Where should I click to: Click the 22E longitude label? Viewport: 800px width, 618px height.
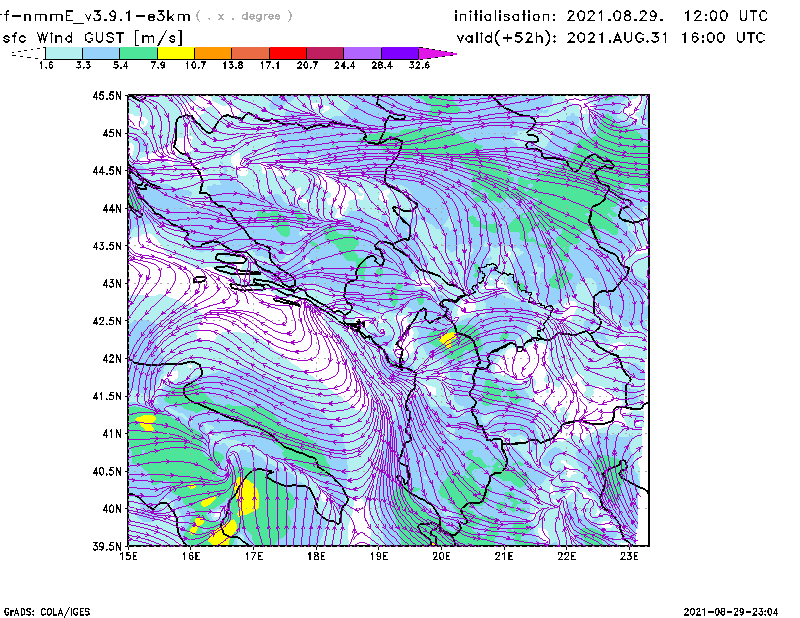[x=567, y=556]
